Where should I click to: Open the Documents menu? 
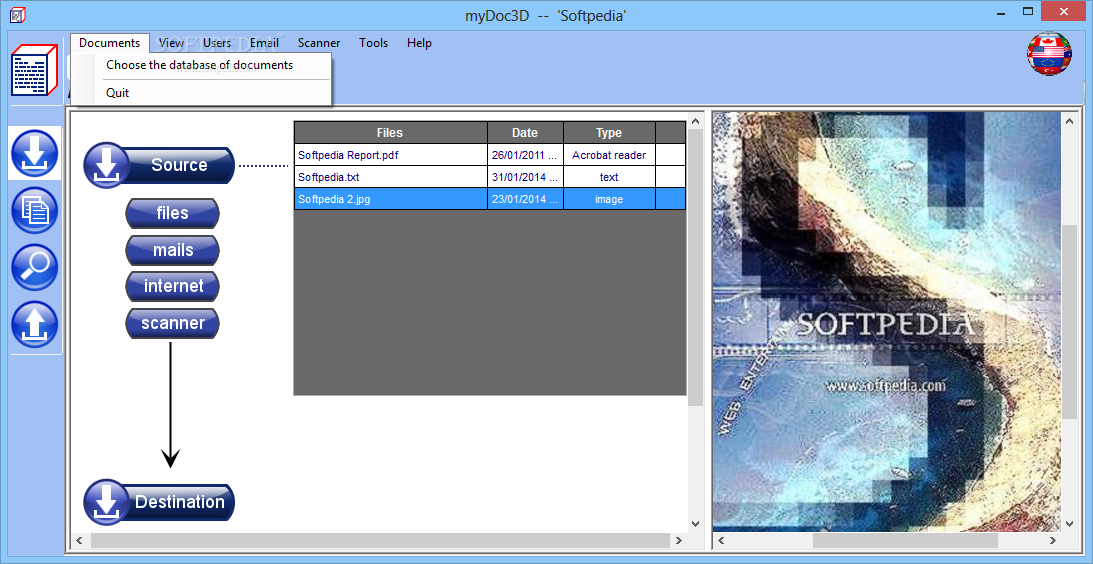[x=109, y=43]
